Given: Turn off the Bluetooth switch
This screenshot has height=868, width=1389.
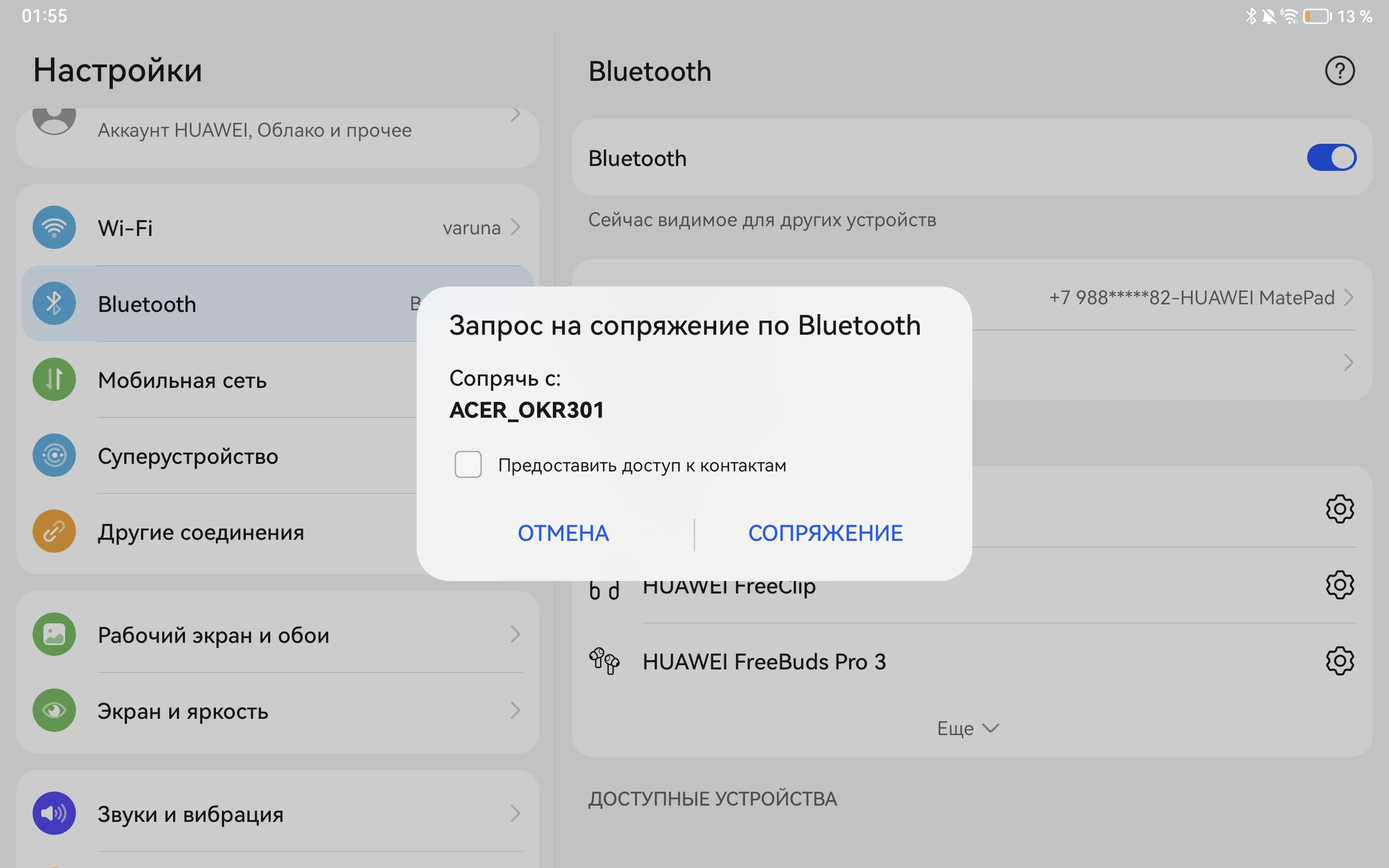Looking at the screenshot, I should tap(1331, 158).
